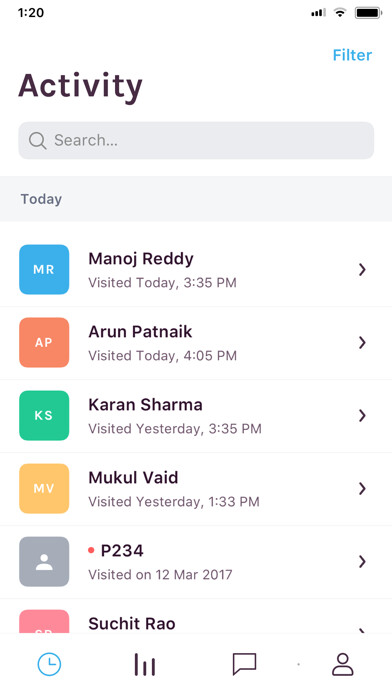Image resolution: width=392 pixels, height=696 pixels.
Task: Open the Filter options
Action: click(x=352, y=55)
